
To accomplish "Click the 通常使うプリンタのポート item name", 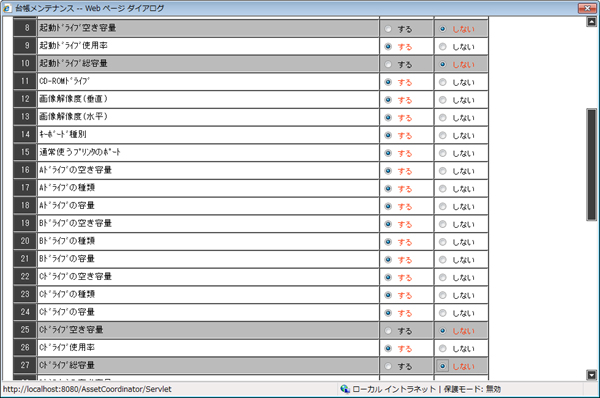I will point(80,152).
